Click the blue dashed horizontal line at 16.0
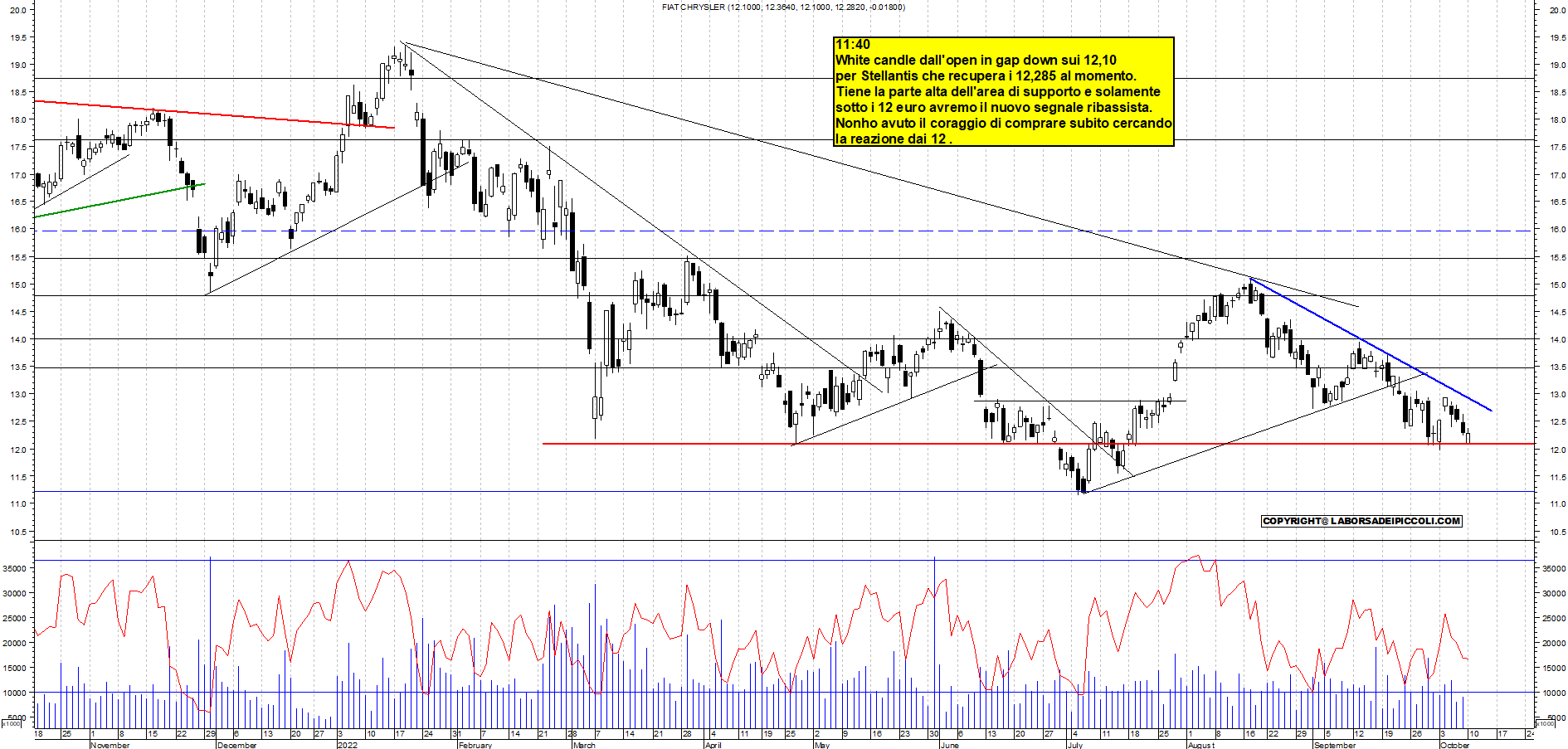This screenshot has height=749, width=1568. click(783, 231)
